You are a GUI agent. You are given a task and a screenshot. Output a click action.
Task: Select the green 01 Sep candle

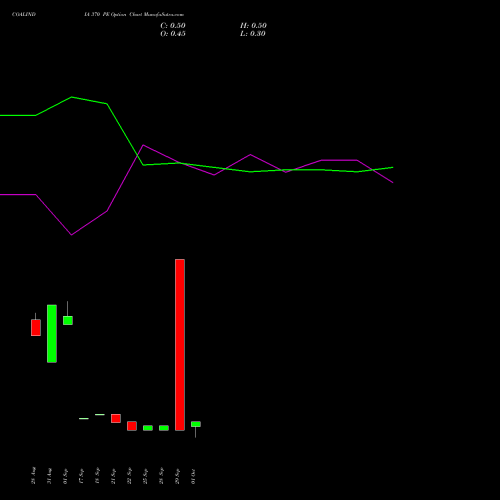tap(68, 320)
